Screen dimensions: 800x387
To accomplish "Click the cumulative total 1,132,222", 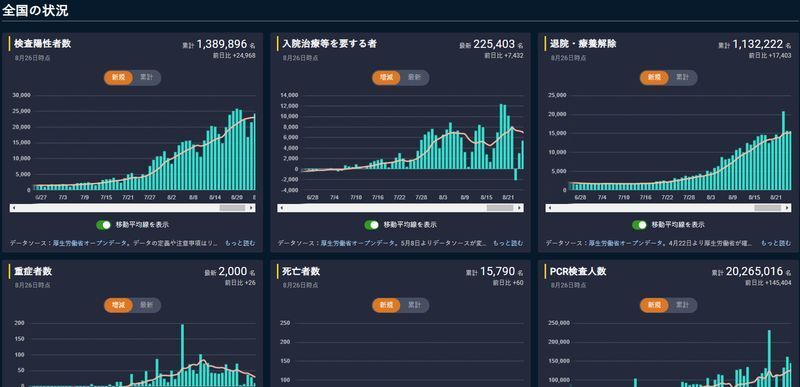I will [758, 44].
